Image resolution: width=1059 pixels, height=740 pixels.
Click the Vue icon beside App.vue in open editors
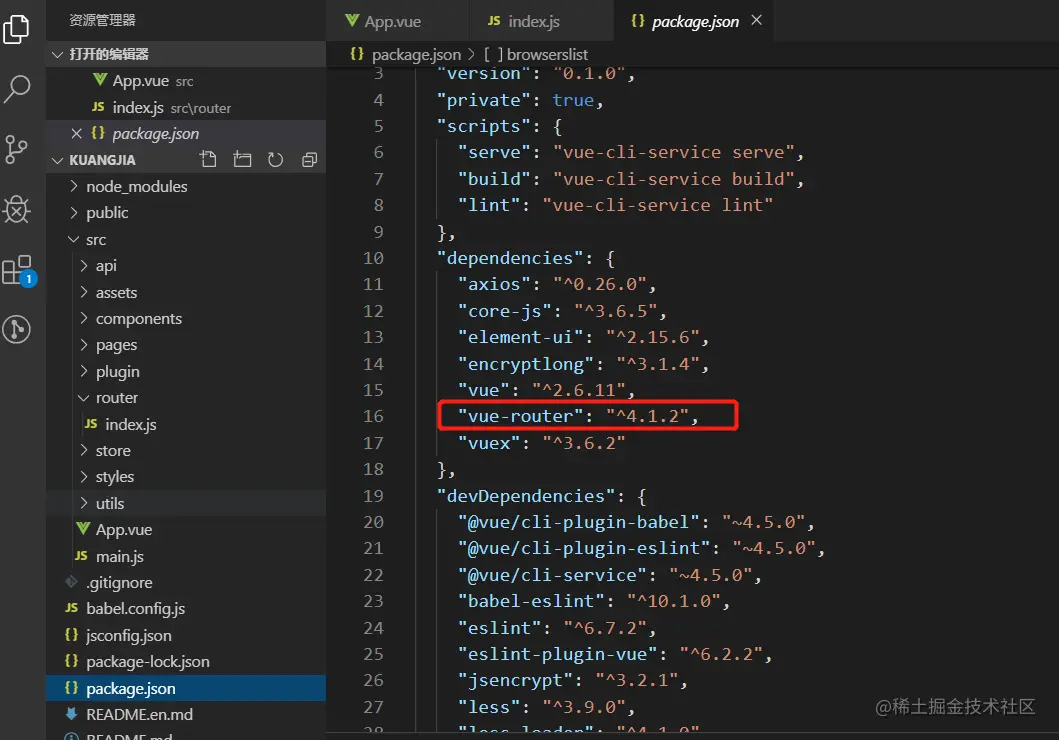click(100, 80)
